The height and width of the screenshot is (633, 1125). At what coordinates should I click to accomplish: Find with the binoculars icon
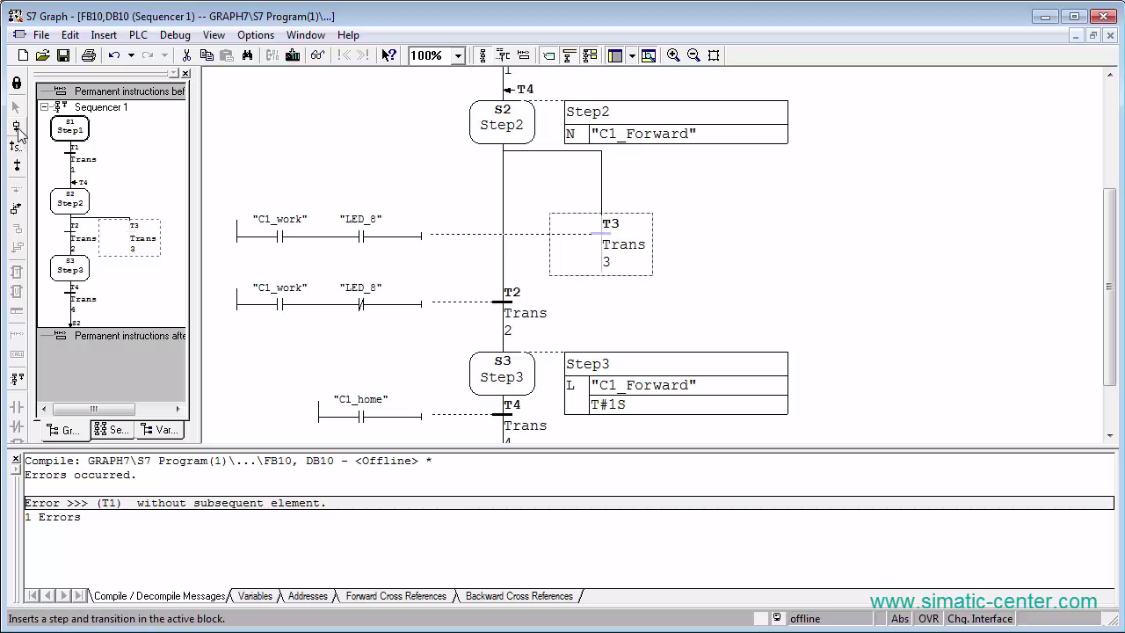pos(247,55)
